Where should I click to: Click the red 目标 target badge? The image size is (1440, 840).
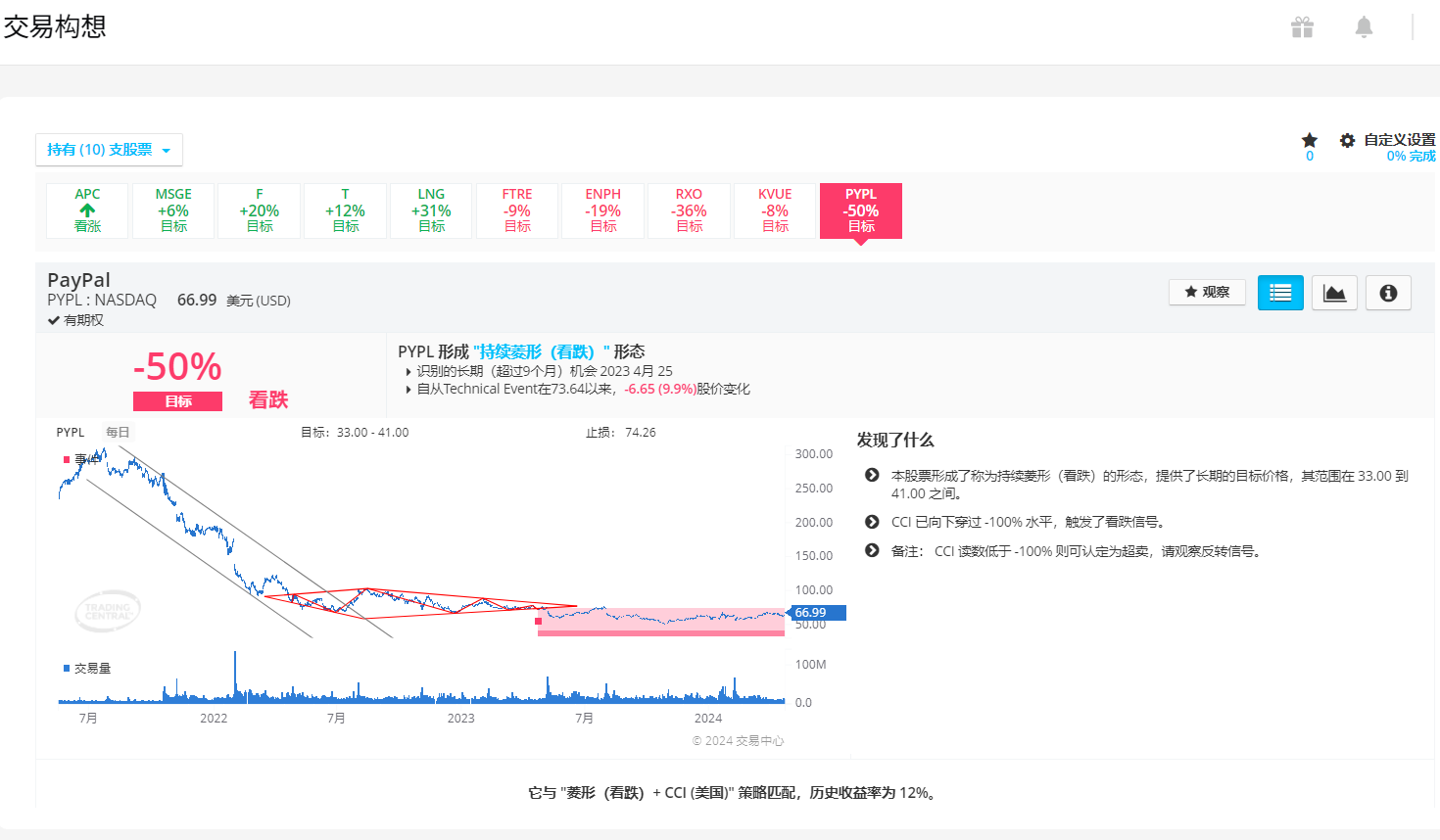coord(178,401)
